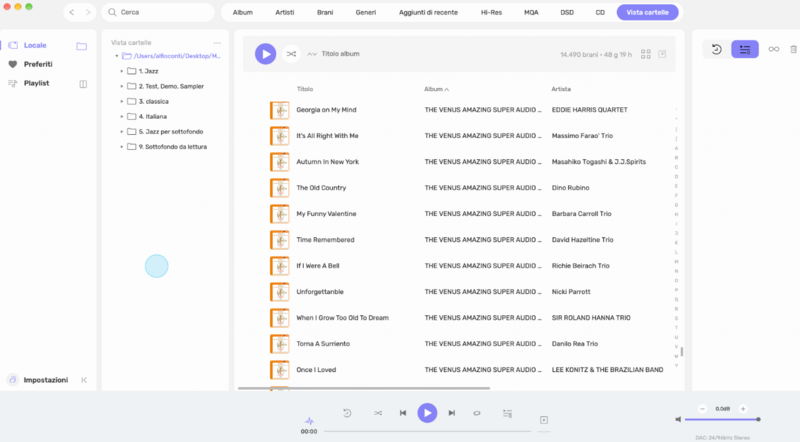Image resolution: width=800 pixels, height=442 pixels.
Task: Toggle the replay history control in player bar
Action: pos(347,413)
